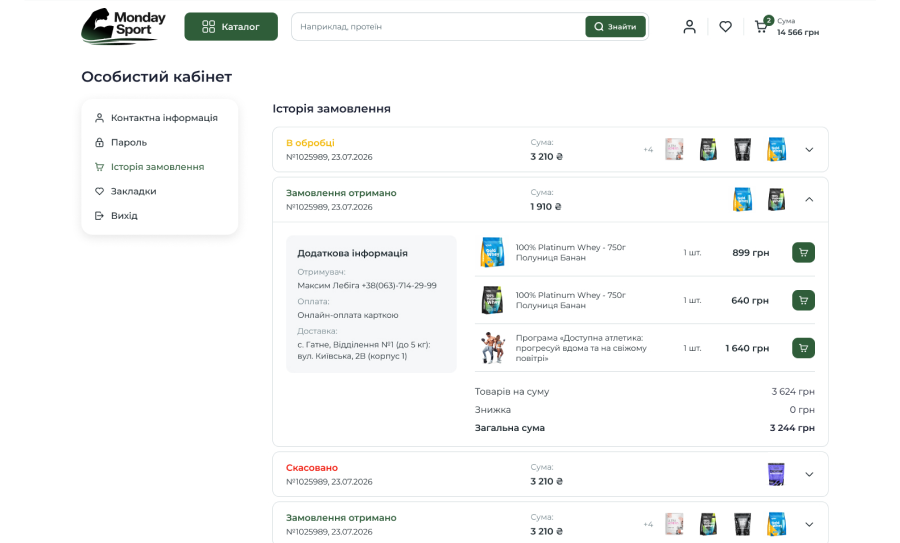
Task: Collapse the opened 1 910 ₴ order chevron
Action: [x=809, y=200]
